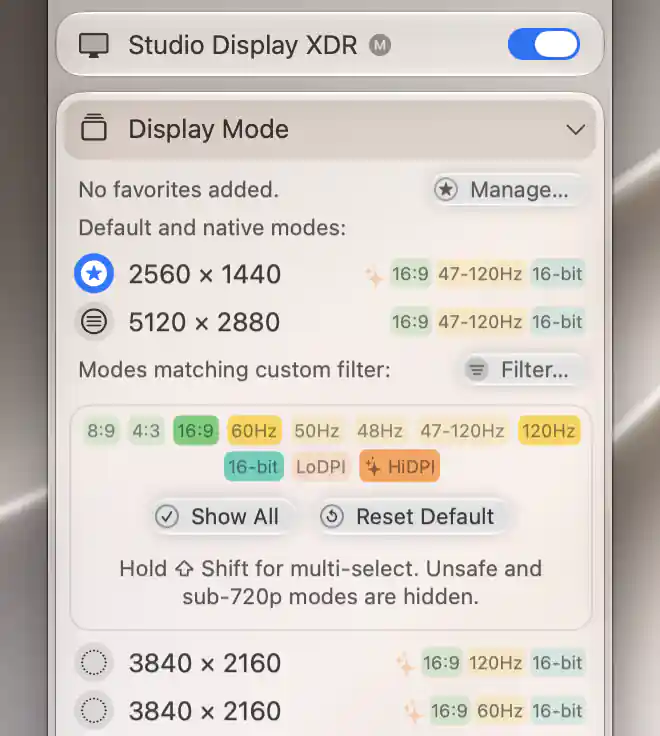Toggle the 48Hz filter tag
The image size is (660, 736).
click(x=380, y=430)
